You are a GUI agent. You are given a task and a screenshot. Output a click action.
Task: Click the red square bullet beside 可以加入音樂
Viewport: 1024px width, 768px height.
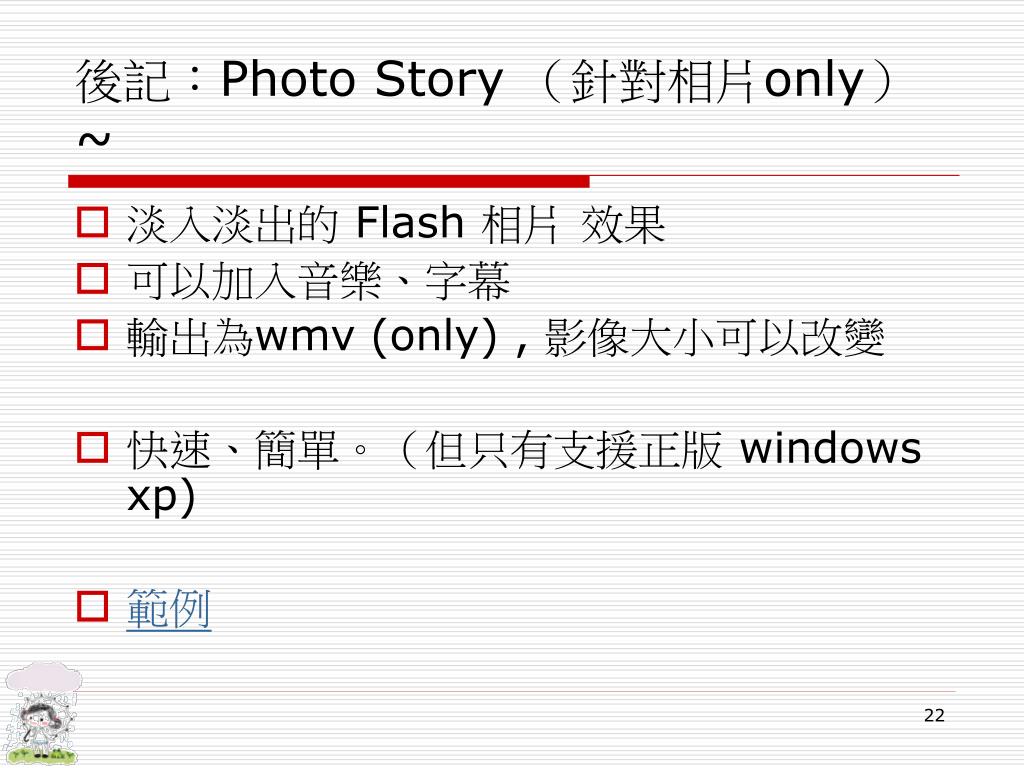click(x=92, y=279)
